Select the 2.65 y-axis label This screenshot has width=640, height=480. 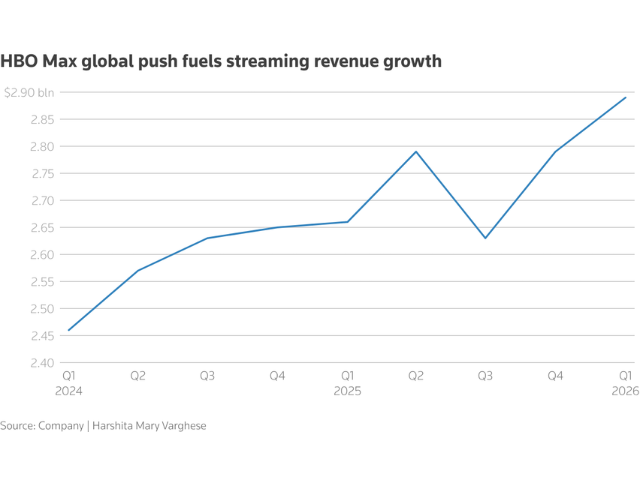(42, 228)
